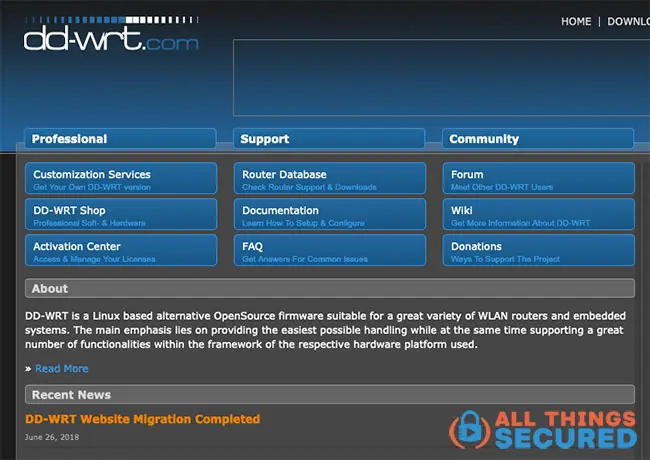650x460 pixels.
Task: Click the About section header
Action: tap(330, 288)
